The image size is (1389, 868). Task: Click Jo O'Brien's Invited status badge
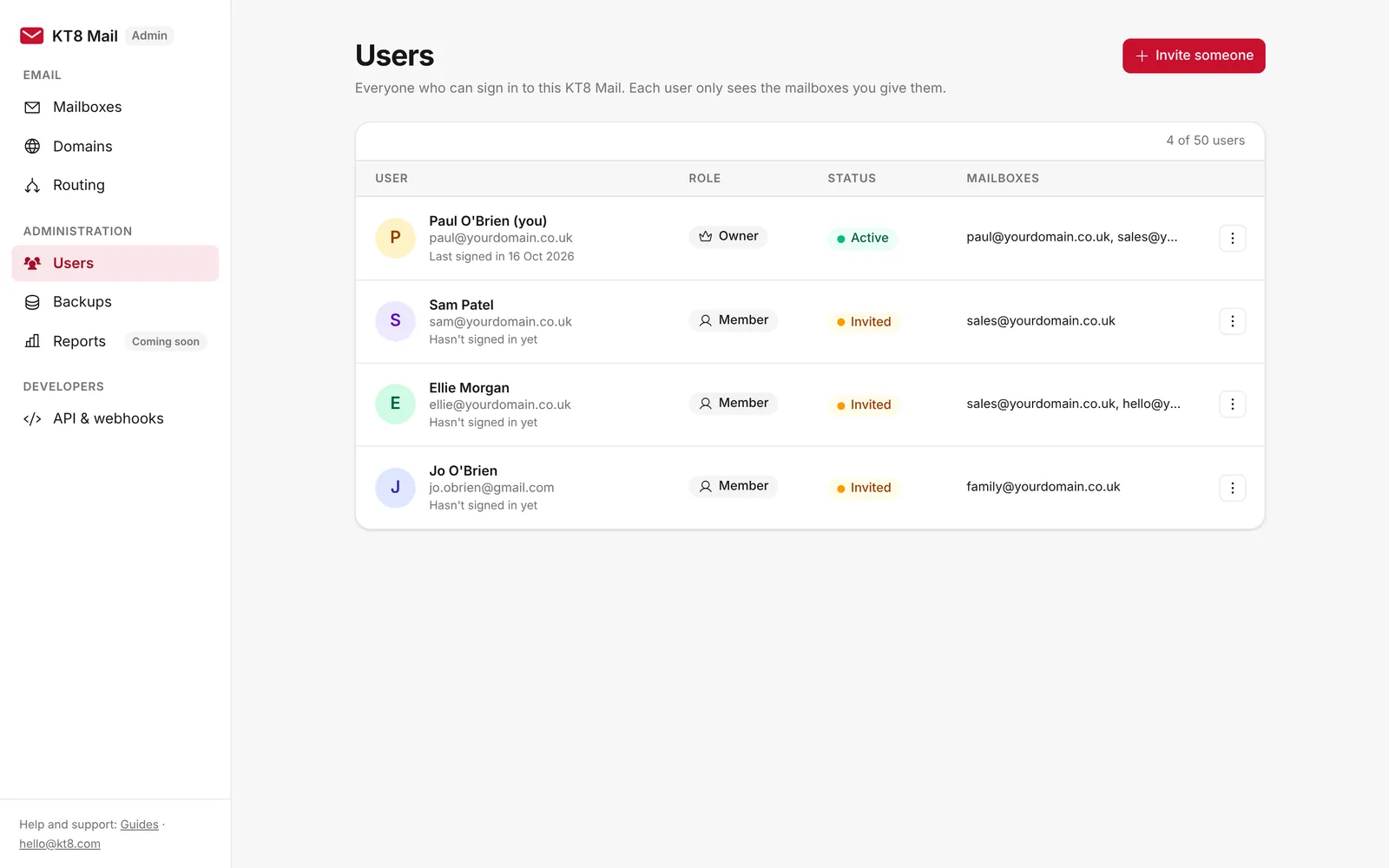(x=864, y=488)
